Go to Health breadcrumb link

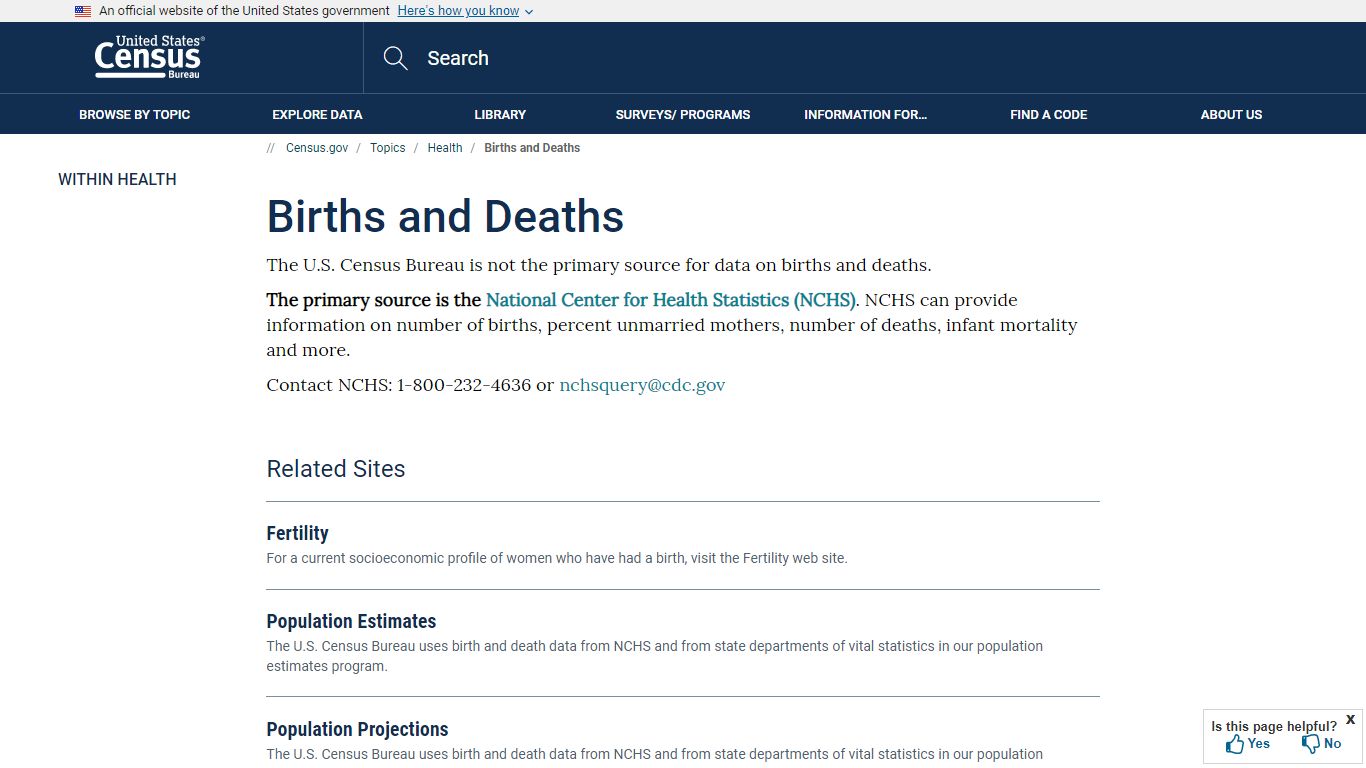tap(445, 148)
